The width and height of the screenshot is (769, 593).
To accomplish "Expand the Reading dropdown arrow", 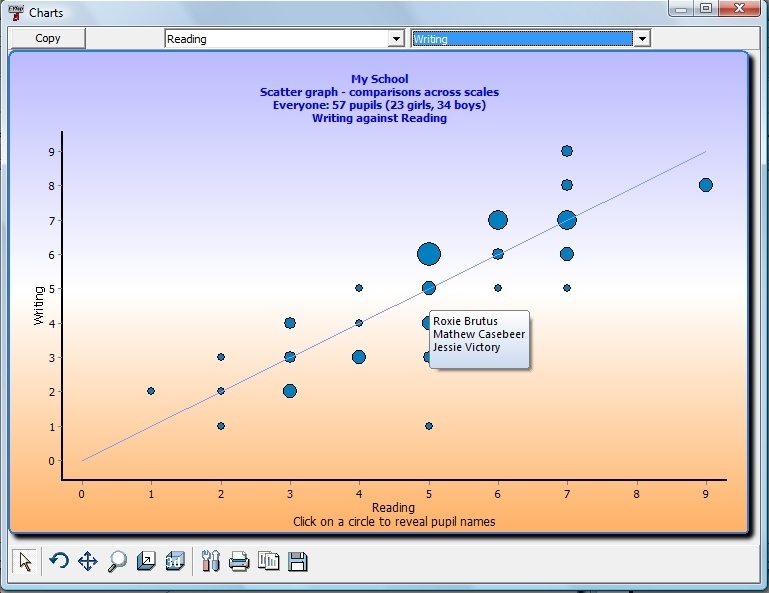I will coord(396,38).
